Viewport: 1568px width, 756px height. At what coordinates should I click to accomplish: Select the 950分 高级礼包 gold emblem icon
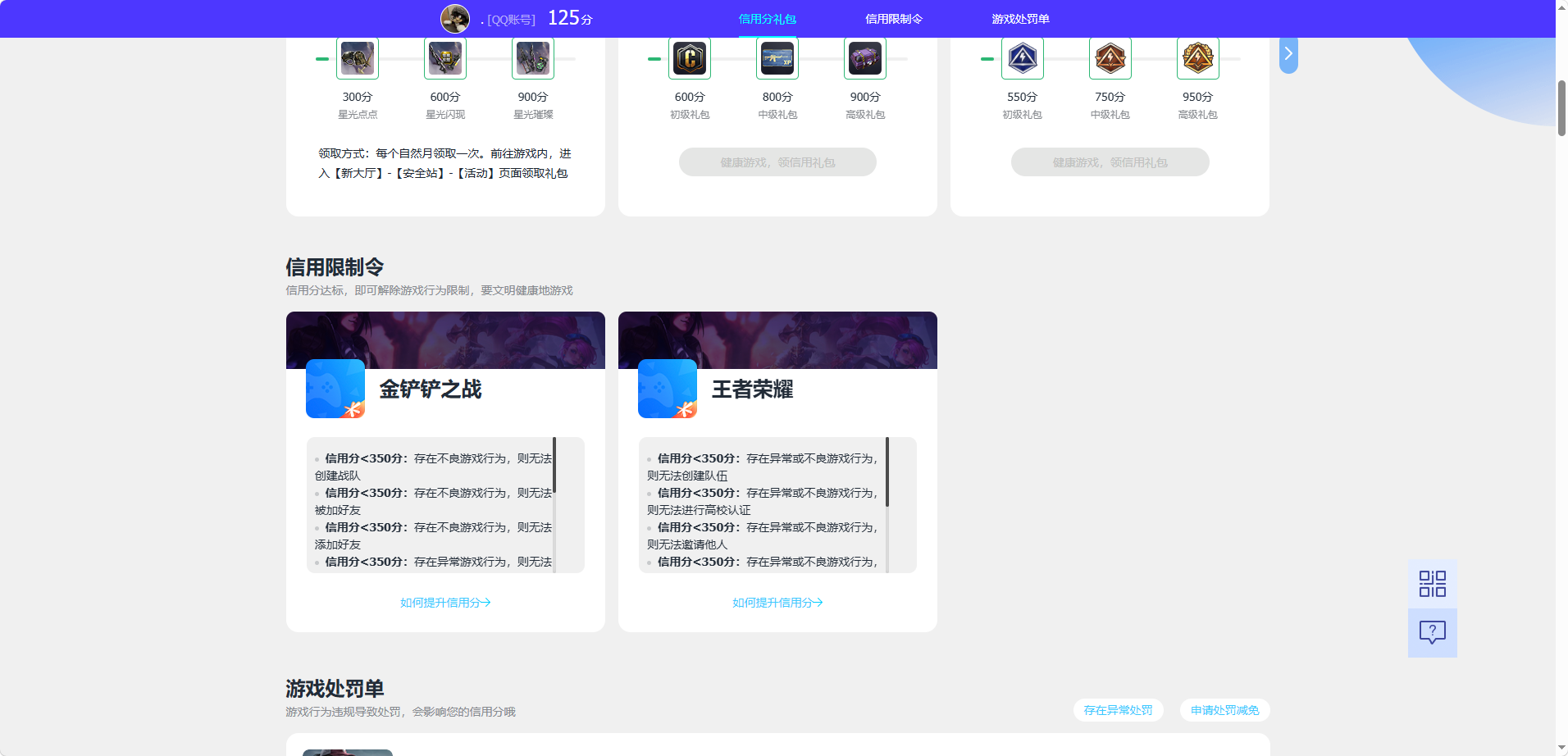(x=1198, y=58)
